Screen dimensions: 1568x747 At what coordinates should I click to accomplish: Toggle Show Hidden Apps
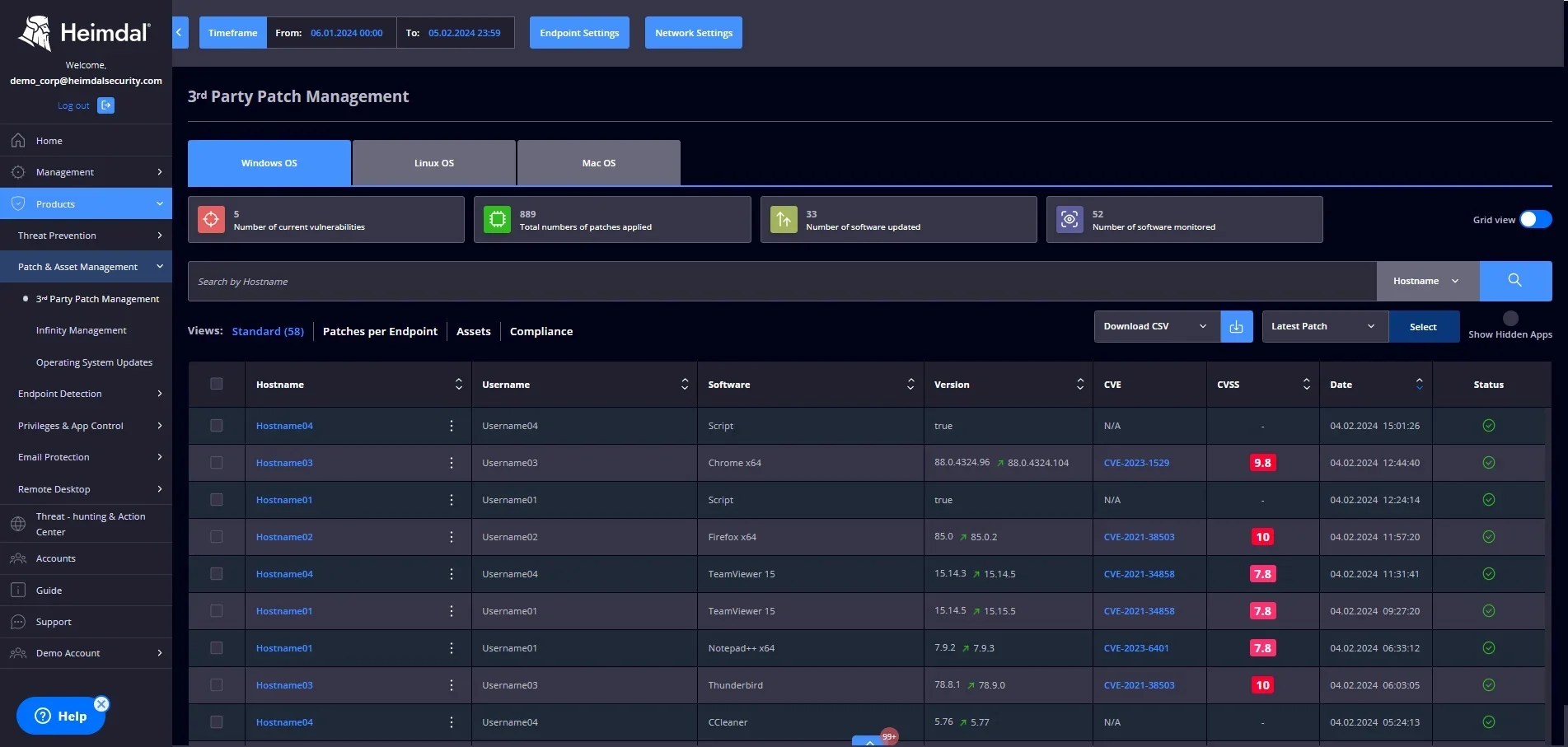pyautogui.click(x=1510, y=319)
